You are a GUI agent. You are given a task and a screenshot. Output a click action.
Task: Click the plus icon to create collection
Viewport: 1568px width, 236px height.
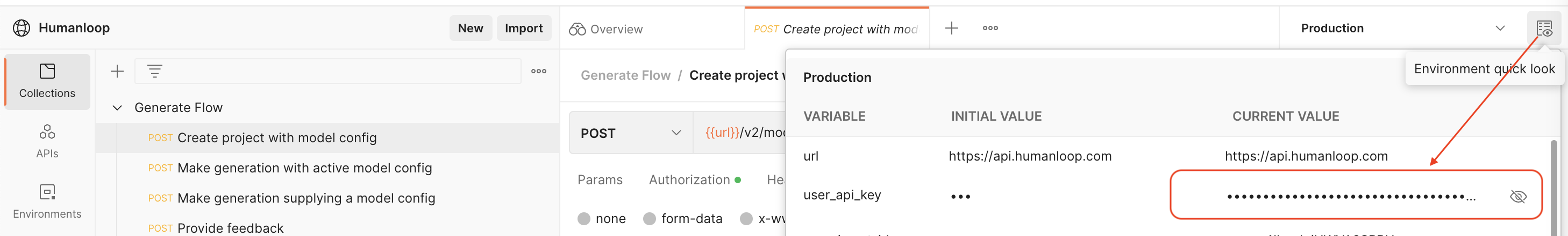[117, 71]
